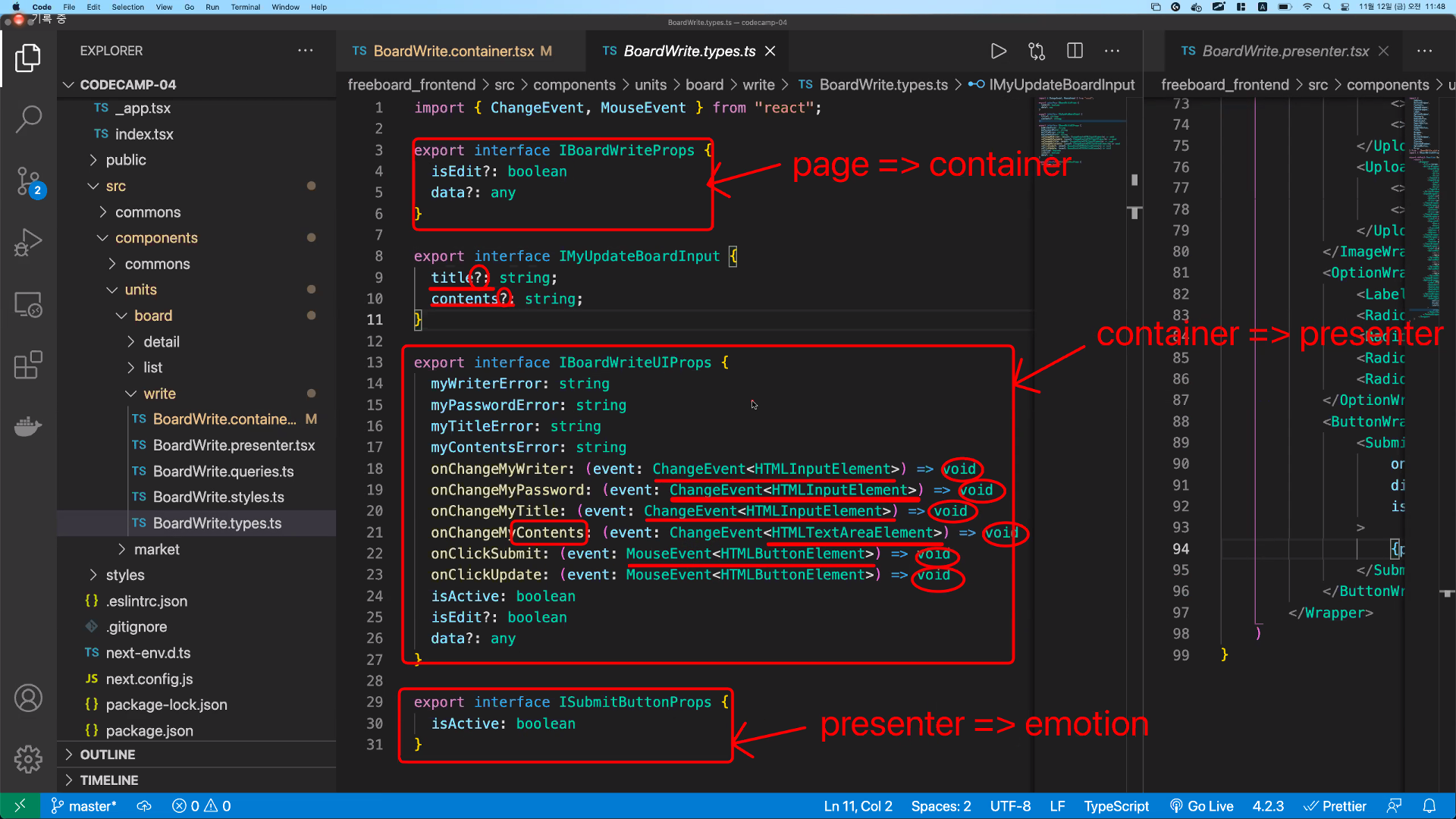This screenshot has height=819, width=1456.
Task: Click the Run code play icon
Action: (998, 51)
